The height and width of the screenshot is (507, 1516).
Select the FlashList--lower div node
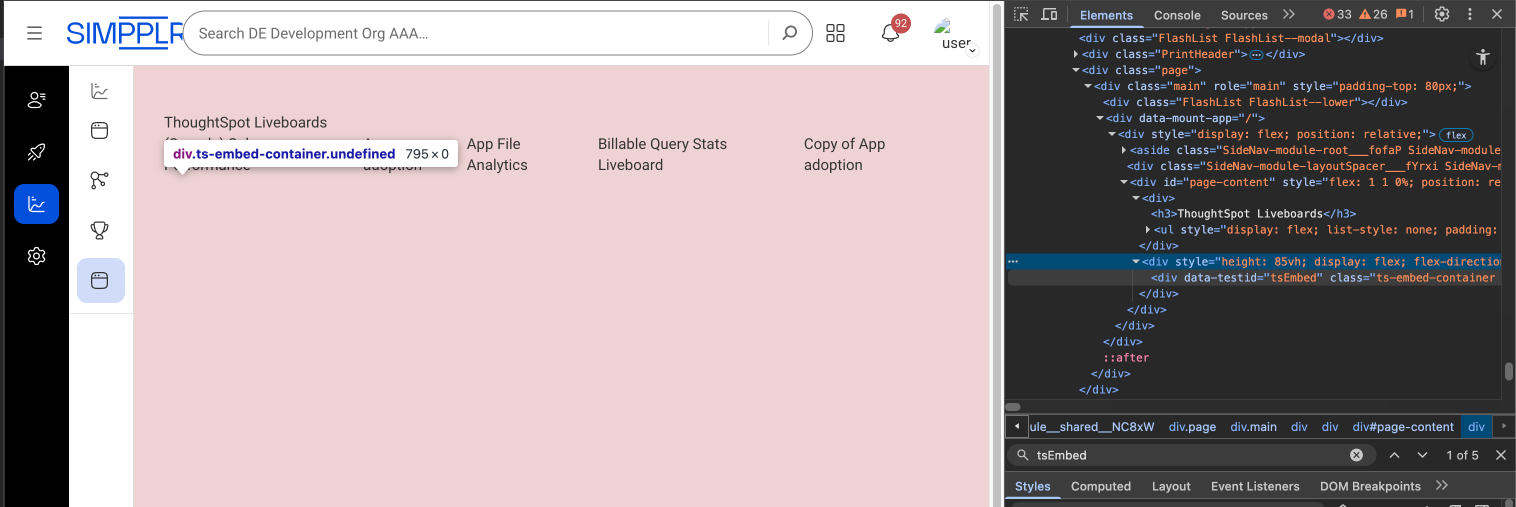(x=1255, y=102)
